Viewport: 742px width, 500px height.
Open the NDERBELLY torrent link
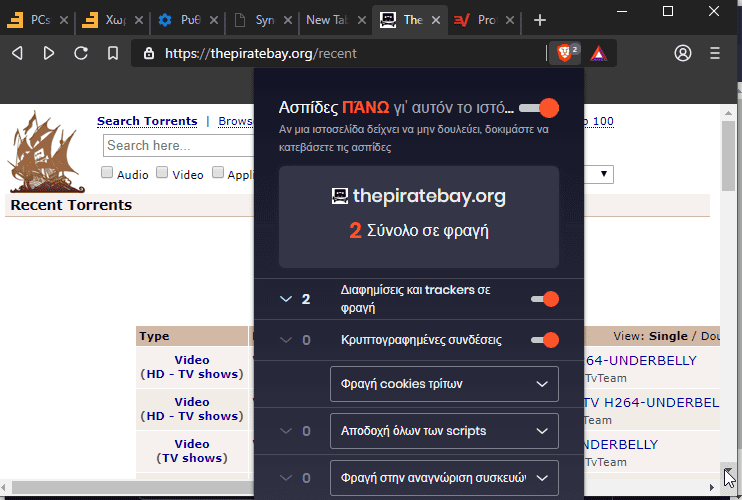[621, 445]
